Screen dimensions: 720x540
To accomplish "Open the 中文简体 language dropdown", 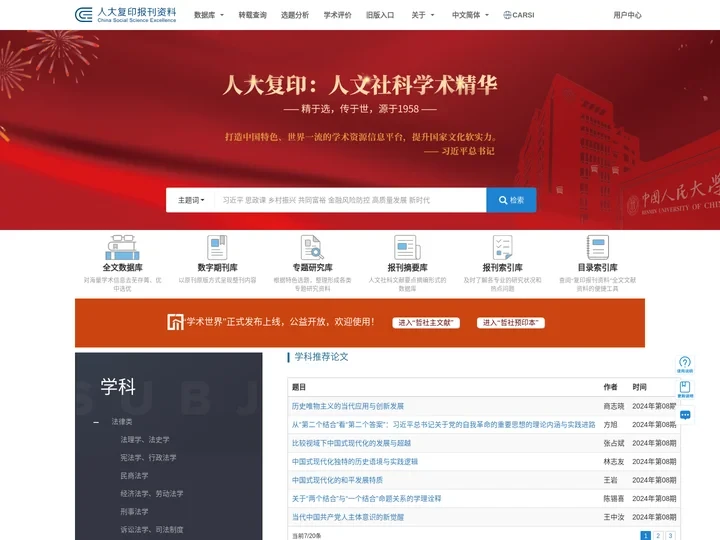I will 470,15.
